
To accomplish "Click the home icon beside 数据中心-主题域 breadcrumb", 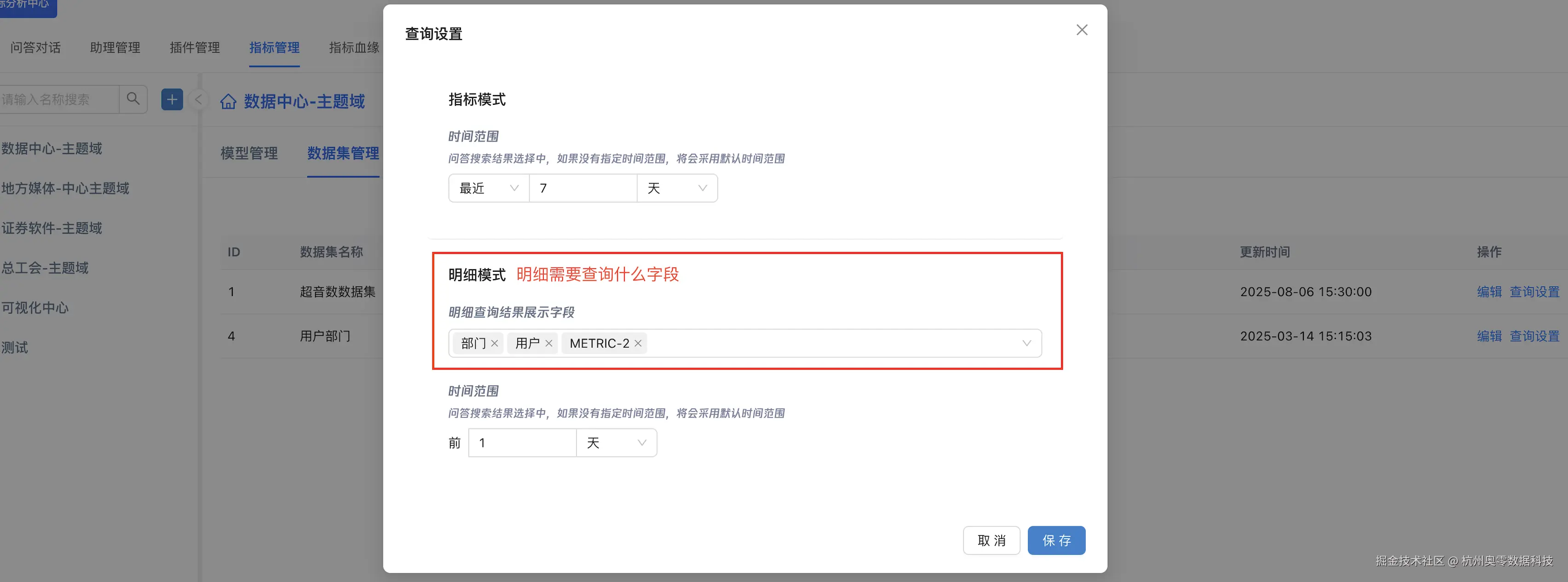I will 228,102.
